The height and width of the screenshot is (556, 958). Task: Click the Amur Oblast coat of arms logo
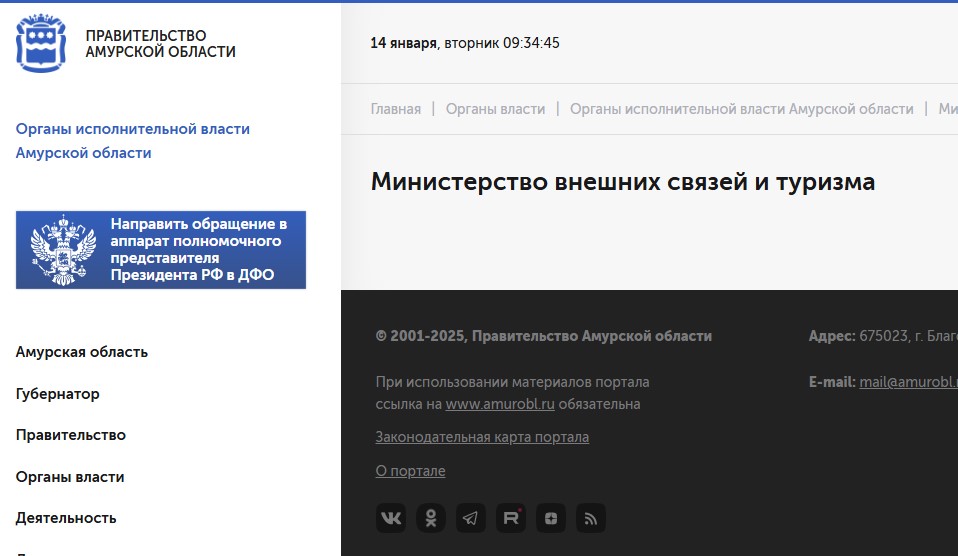[42, 44]
